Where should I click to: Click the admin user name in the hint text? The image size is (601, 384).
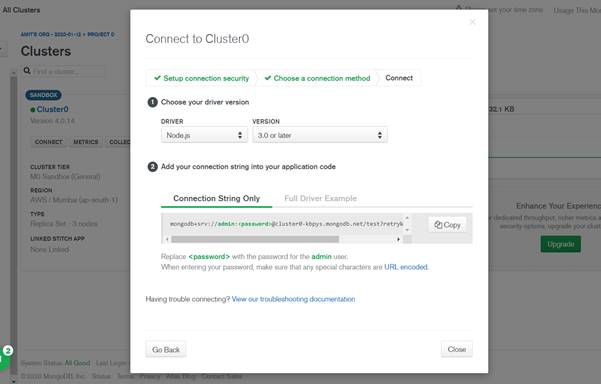tap(321, 256)
